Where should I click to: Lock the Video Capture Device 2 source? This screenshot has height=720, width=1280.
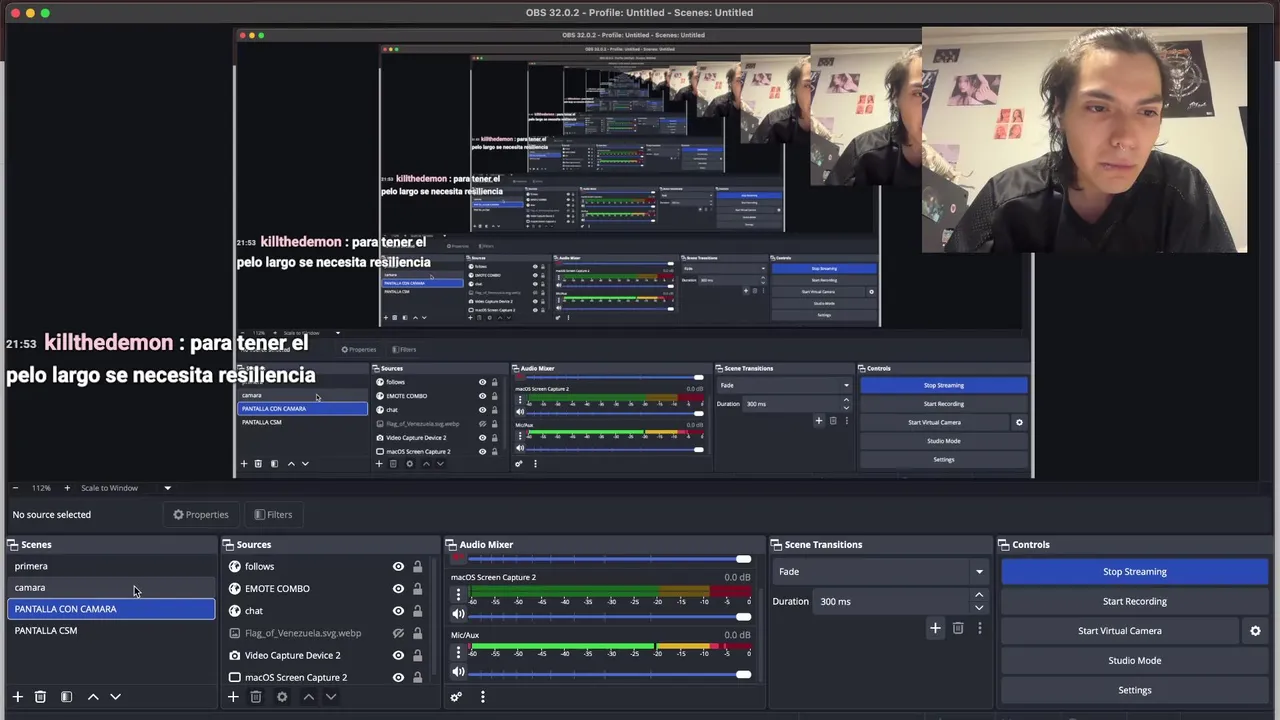[x=417, y=655]
